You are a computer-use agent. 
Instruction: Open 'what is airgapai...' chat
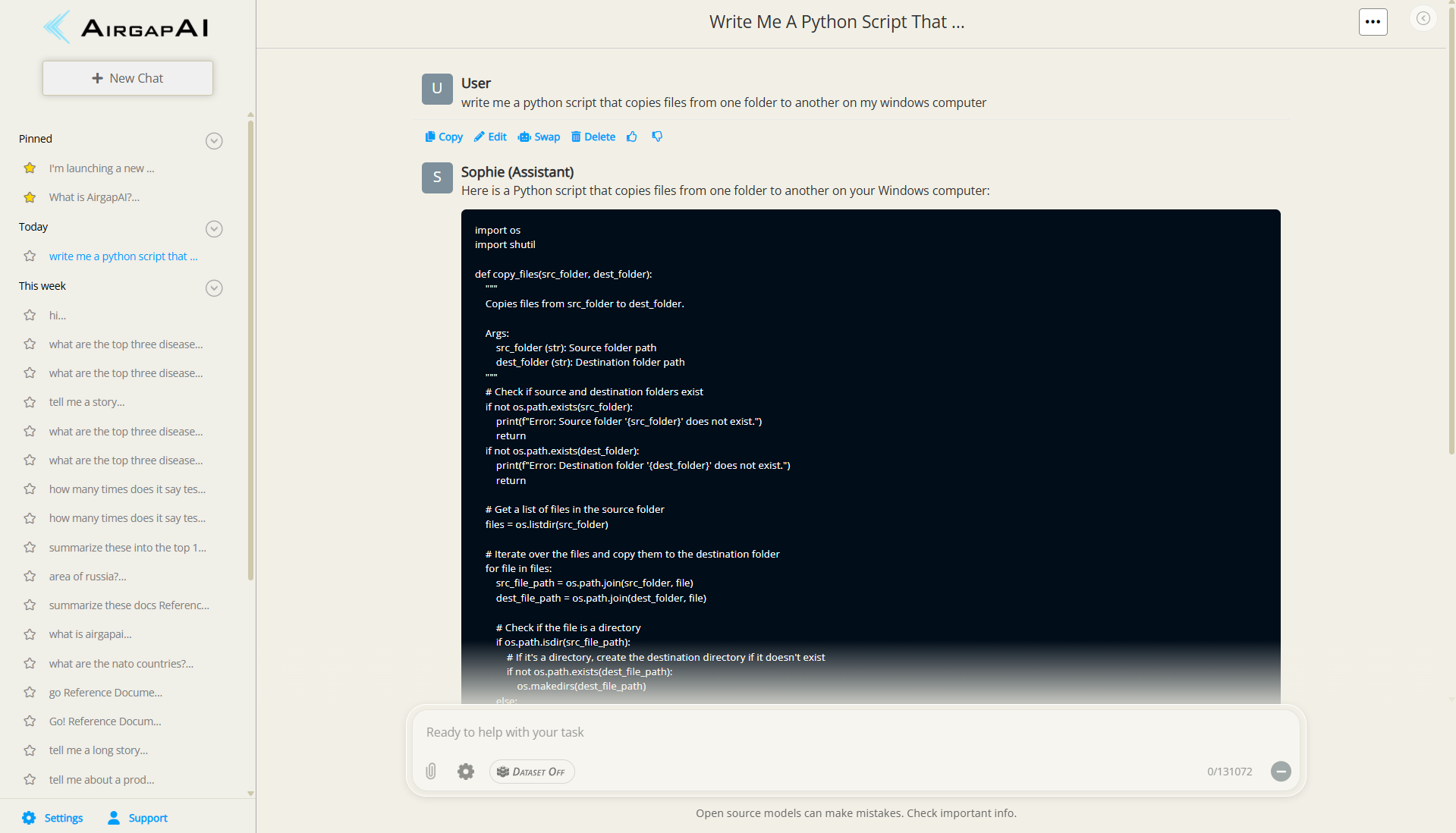coord(90,634)
